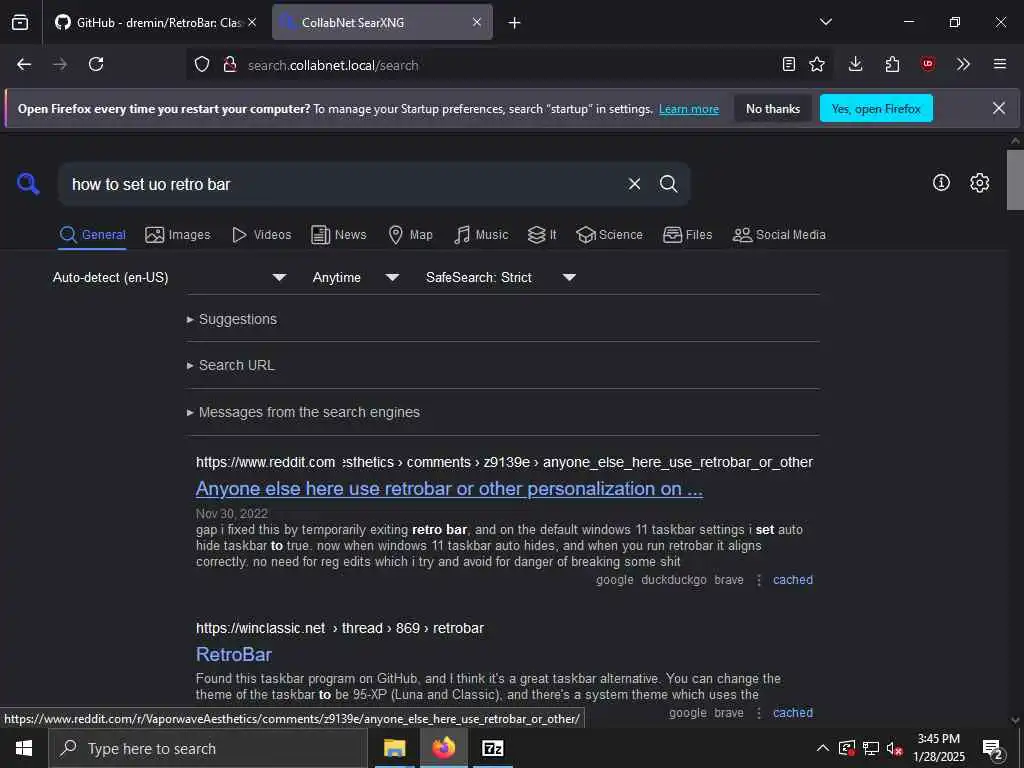Open cached link for Reddit result

point(793,580)
